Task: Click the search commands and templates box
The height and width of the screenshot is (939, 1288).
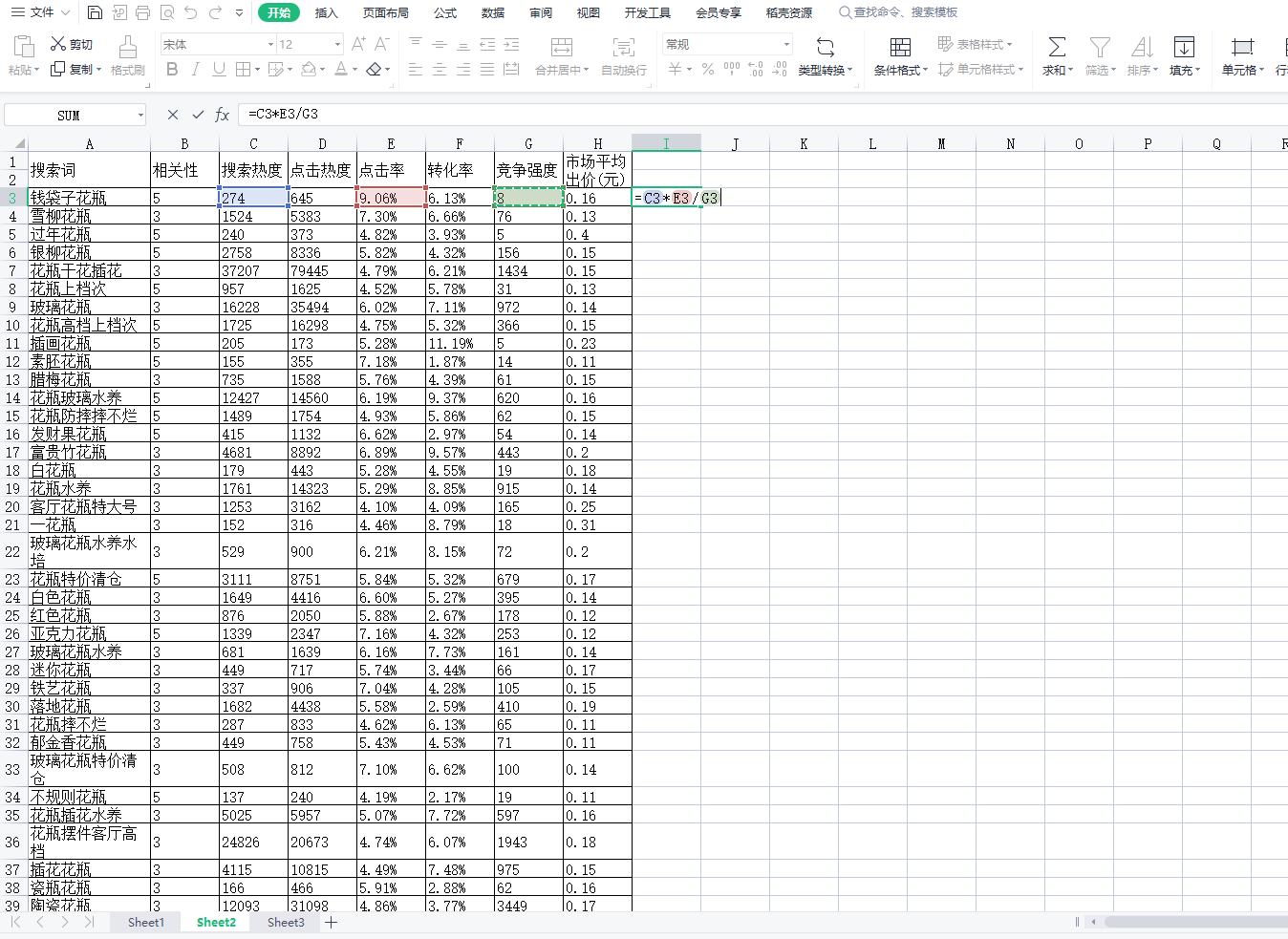Action: coord(904,12)
